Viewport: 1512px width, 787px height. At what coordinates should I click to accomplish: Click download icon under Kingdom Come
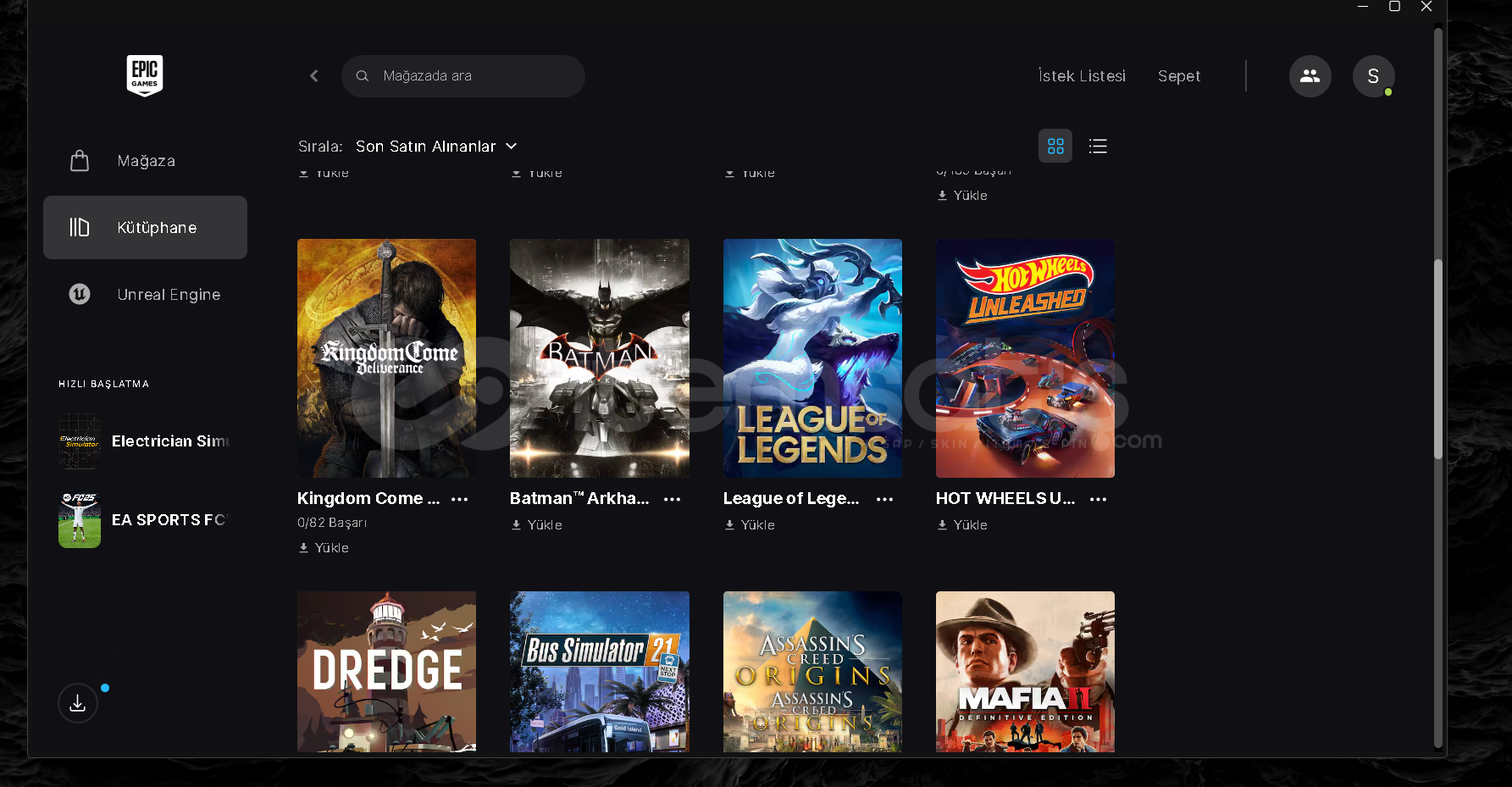tap(304, 548)
